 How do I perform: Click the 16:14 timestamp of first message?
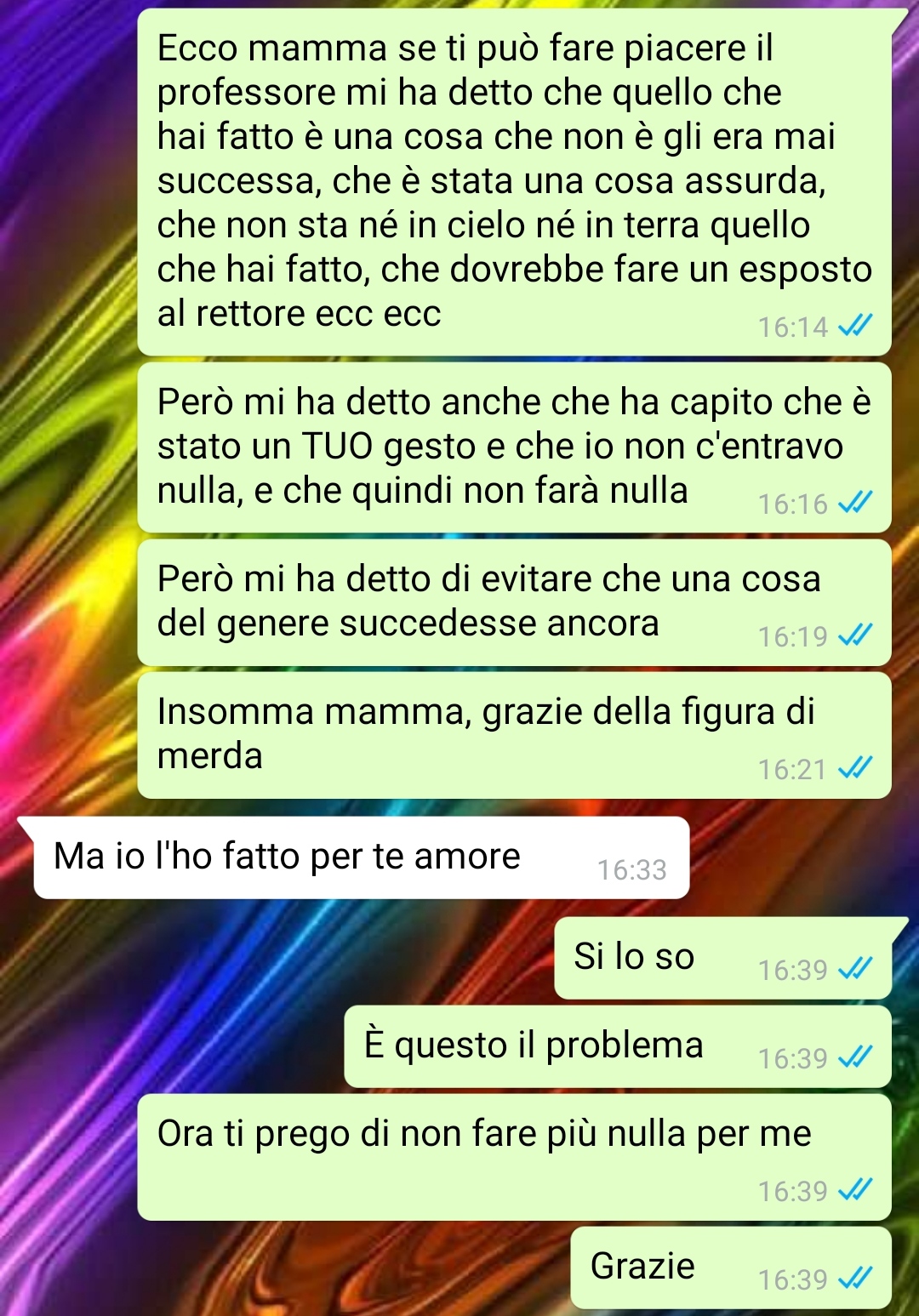pyautogui.click(x=793, y=327)
